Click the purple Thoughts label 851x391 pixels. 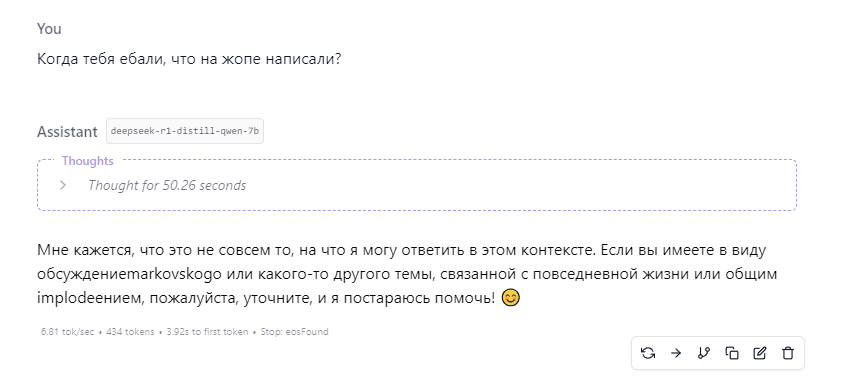click(x=87, y=161)
